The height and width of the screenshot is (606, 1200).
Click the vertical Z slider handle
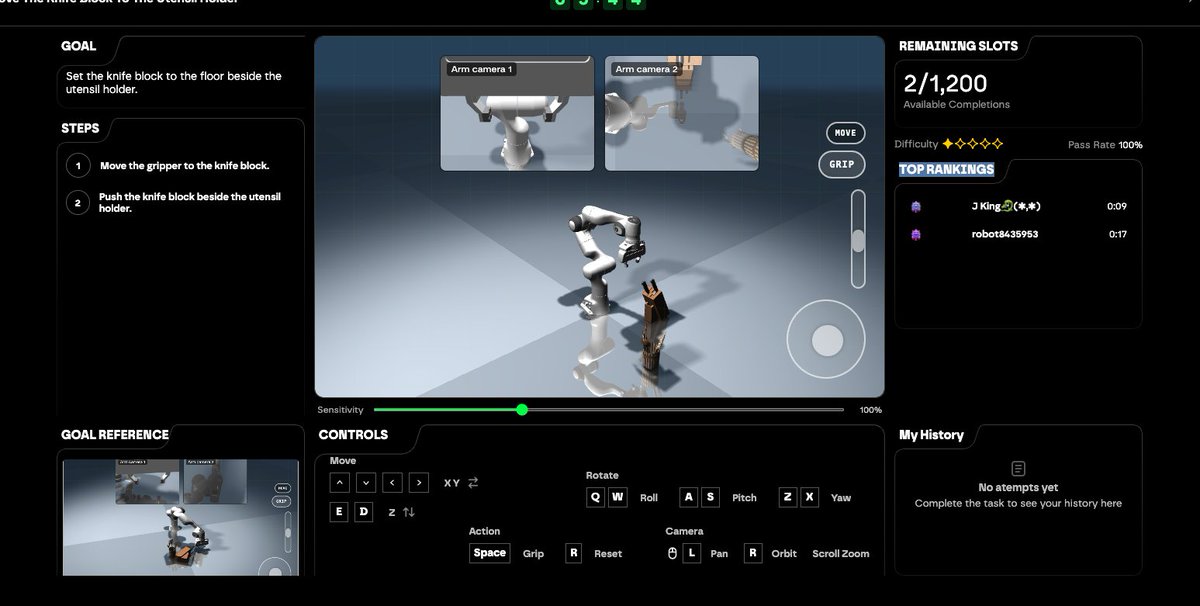[x=858, y=240]
